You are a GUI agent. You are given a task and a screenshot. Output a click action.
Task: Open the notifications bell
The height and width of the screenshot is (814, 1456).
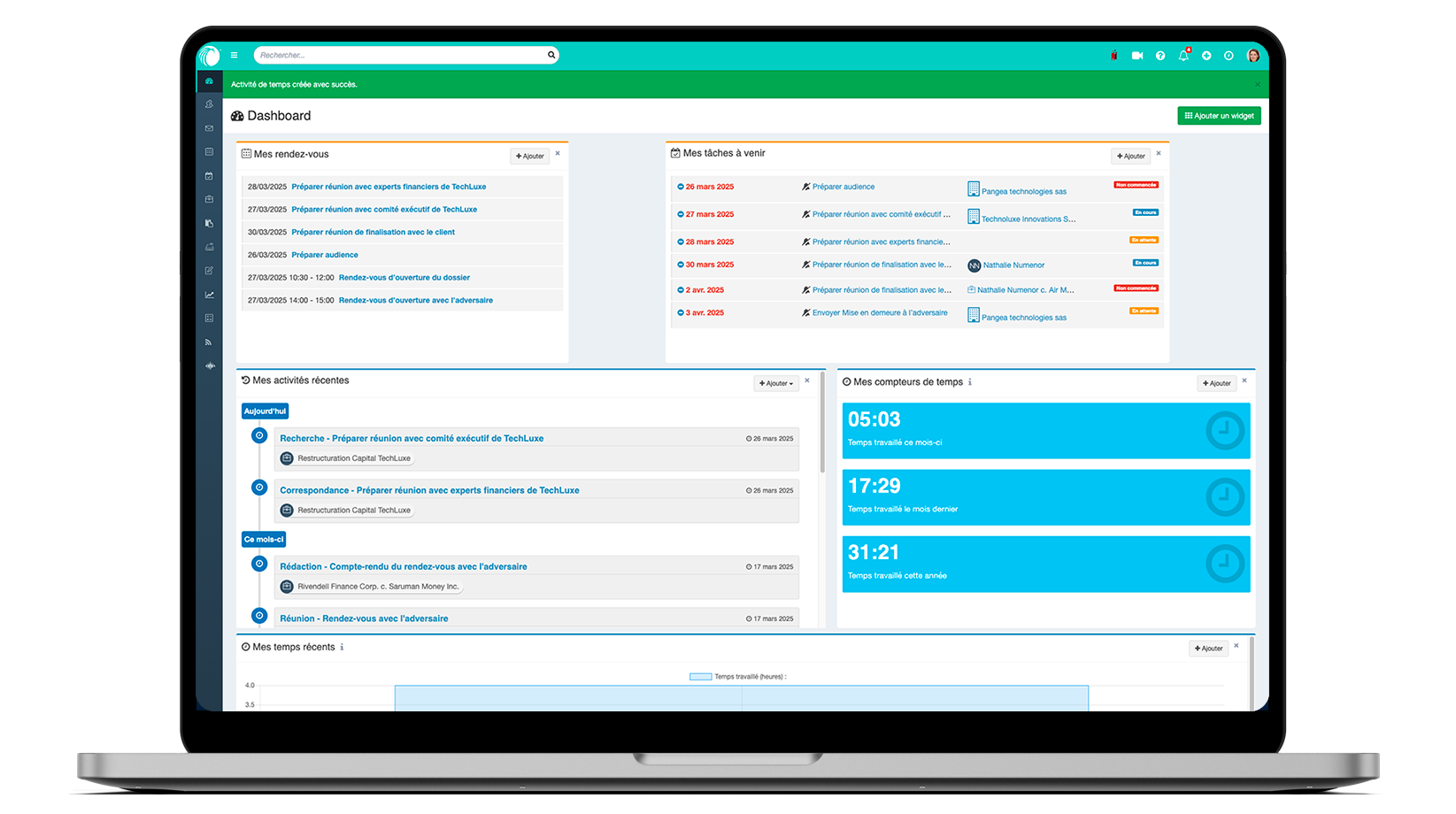tap(1183, 56)
